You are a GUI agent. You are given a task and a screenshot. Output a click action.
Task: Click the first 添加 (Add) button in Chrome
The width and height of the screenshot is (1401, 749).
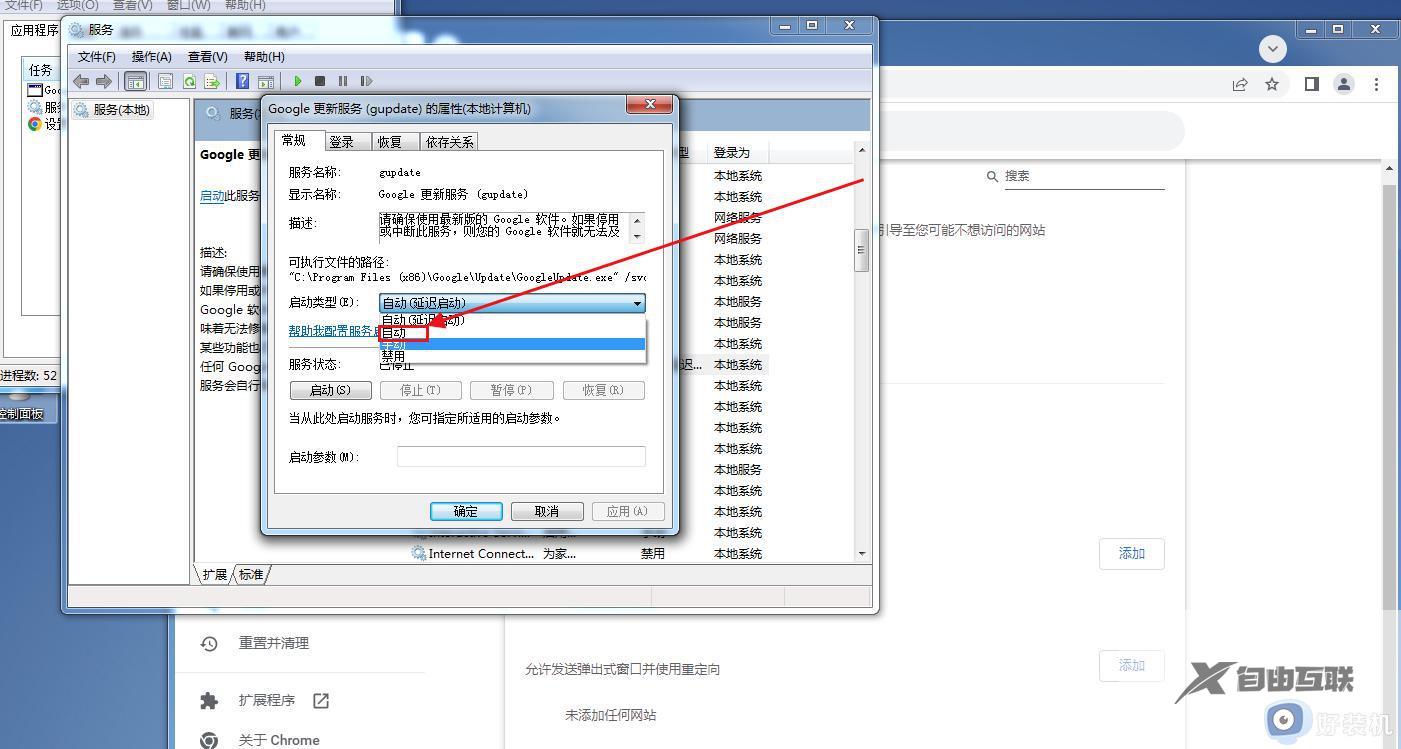[x=1132, y=554]
